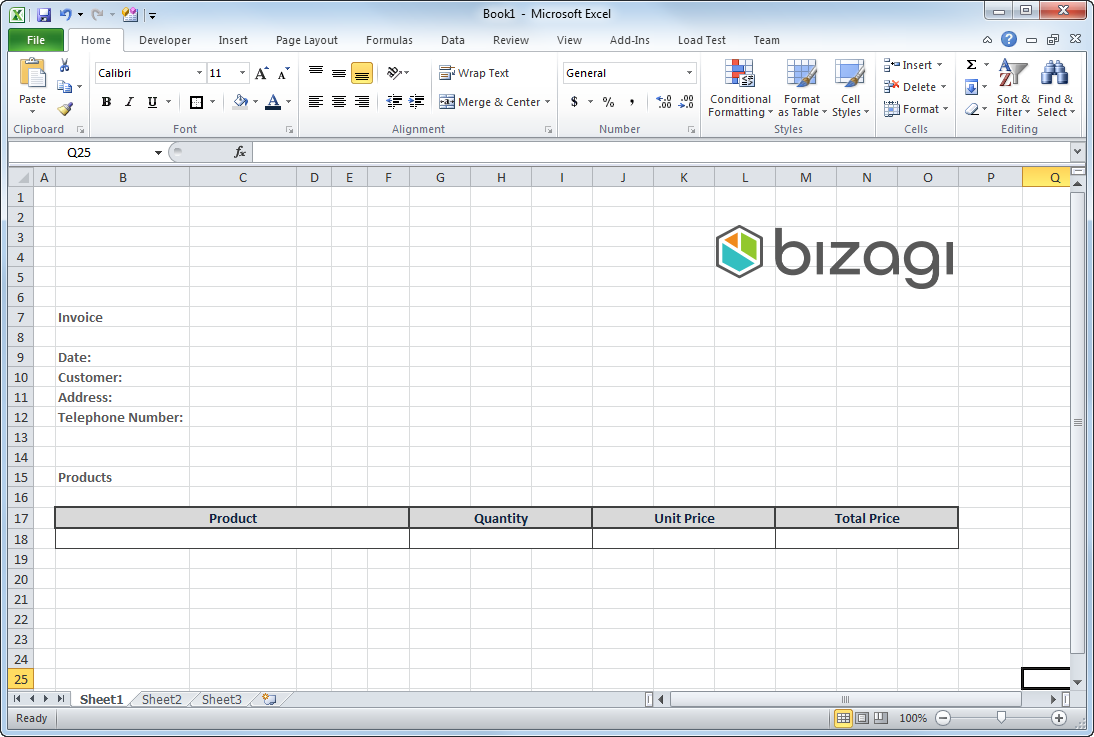This screenshot has height=737, width=1094.
Task: Click the formula bar input
Action: 661,152
